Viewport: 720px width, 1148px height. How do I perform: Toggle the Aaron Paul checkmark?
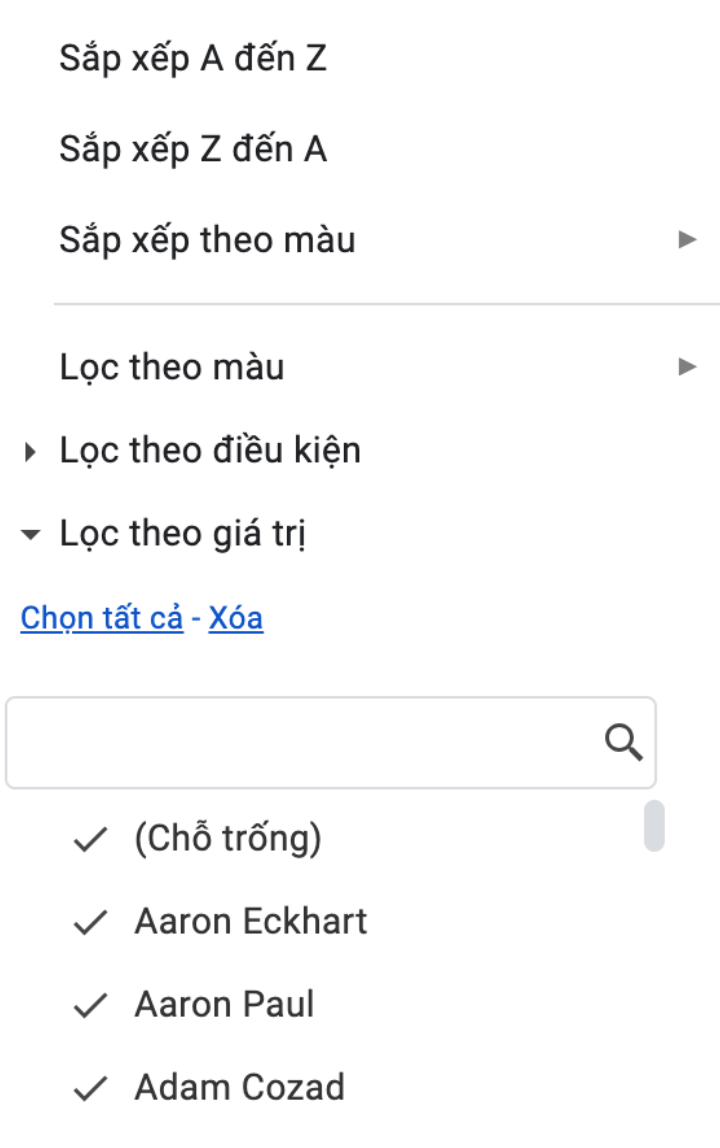[x=91, y=1006]
